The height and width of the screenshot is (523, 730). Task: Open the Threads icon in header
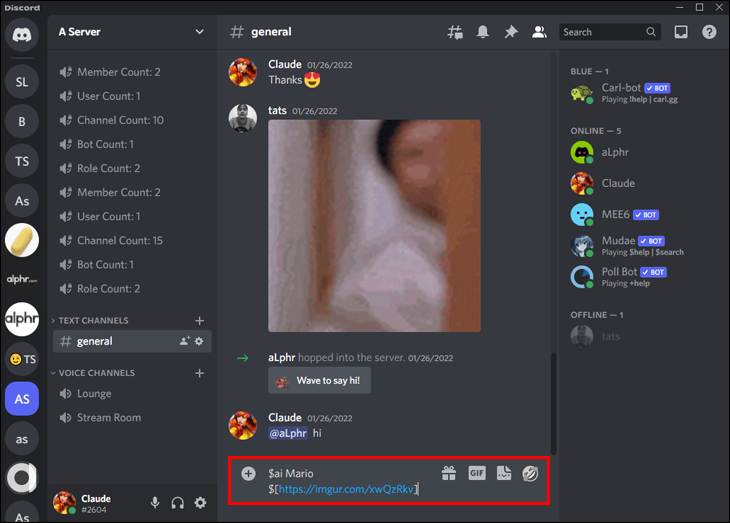pos(455,32)
